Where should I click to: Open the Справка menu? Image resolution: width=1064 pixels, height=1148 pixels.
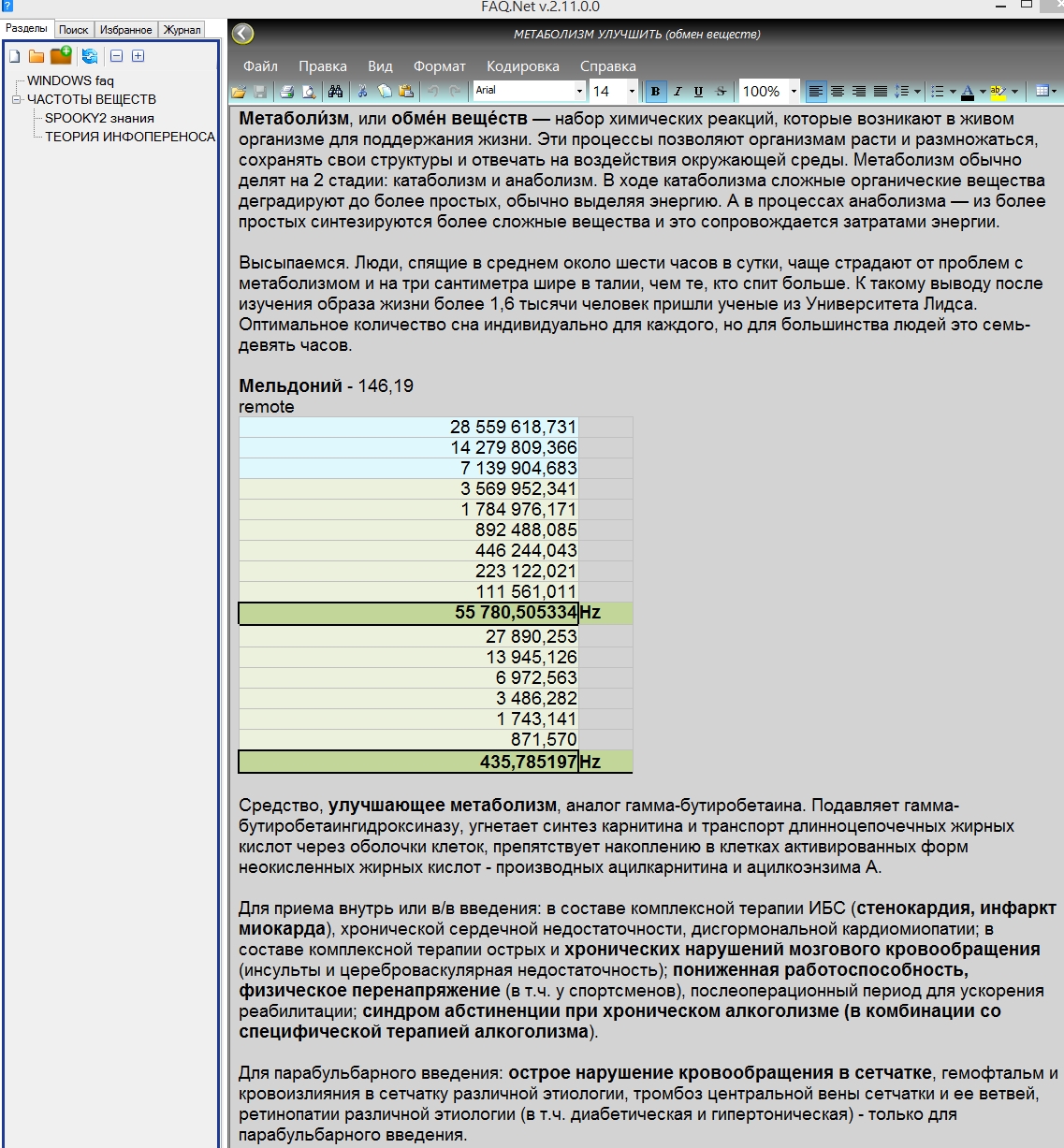(x=608, y=66)
